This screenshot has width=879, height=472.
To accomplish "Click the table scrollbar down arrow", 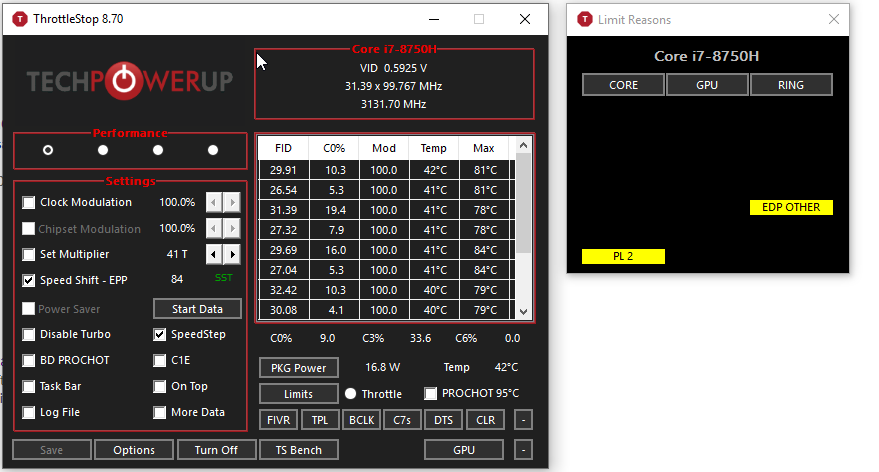I will point(524,312).
